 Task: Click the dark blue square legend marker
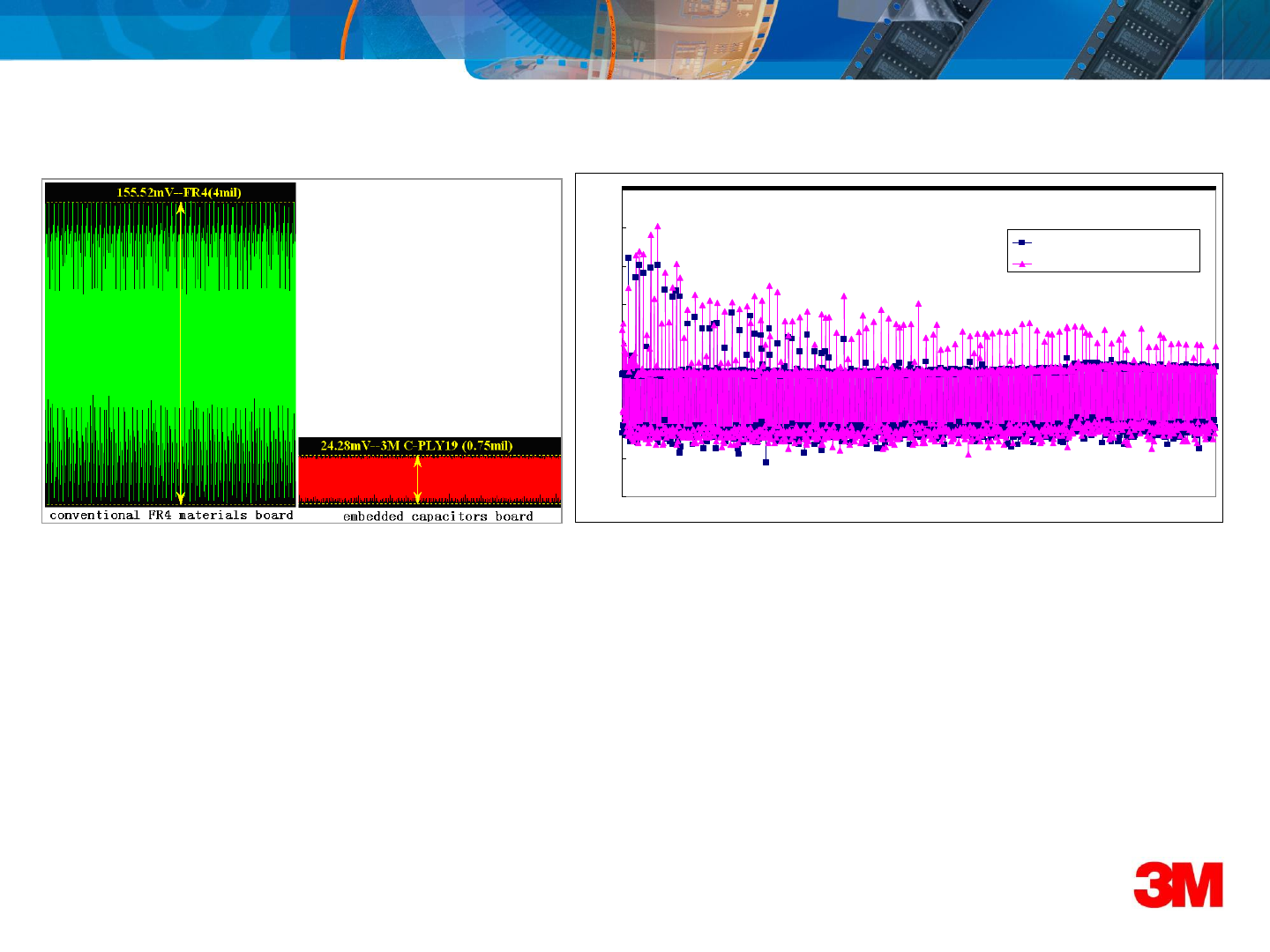pos(1021,242)
